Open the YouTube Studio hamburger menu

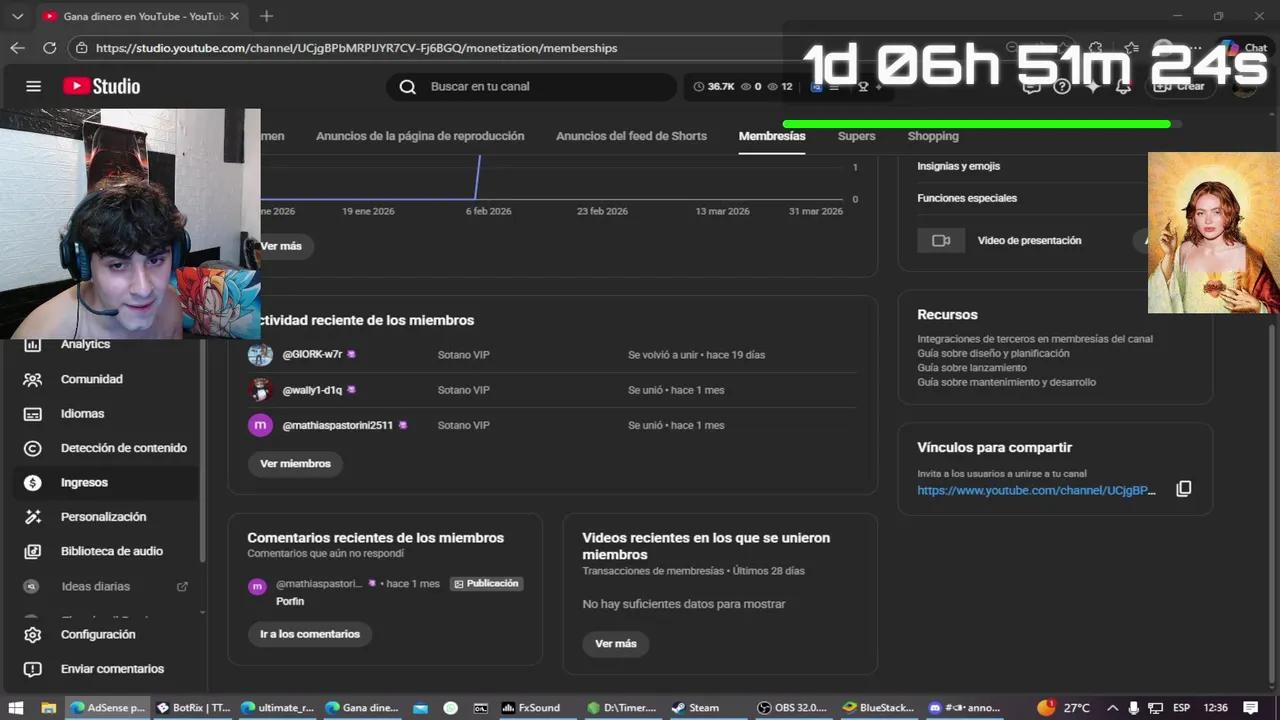(x=33, y=86)
